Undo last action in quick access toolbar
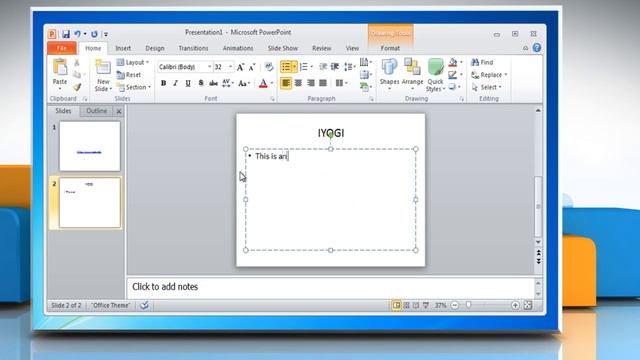Viewport: 640px width, 360px height. pos(77,34)
